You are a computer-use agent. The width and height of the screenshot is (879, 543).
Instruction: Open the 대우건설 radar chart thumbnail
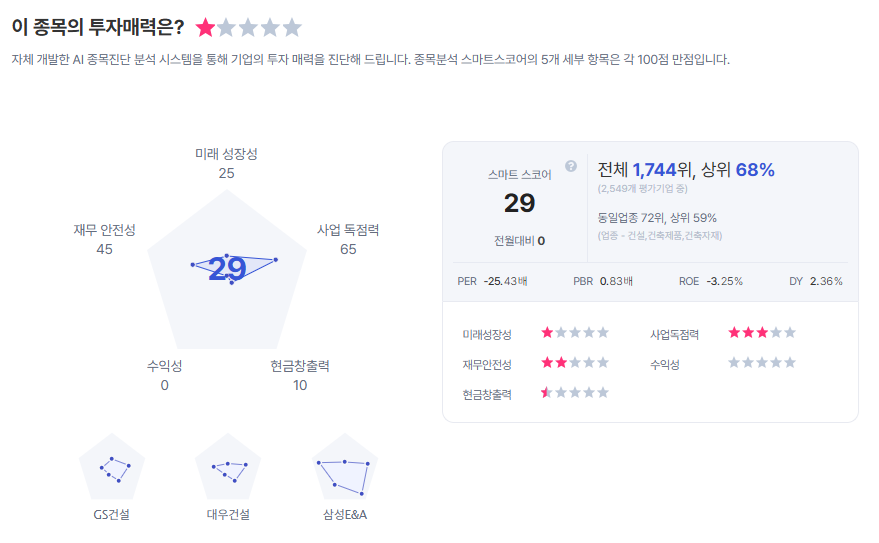coord(229,467)
